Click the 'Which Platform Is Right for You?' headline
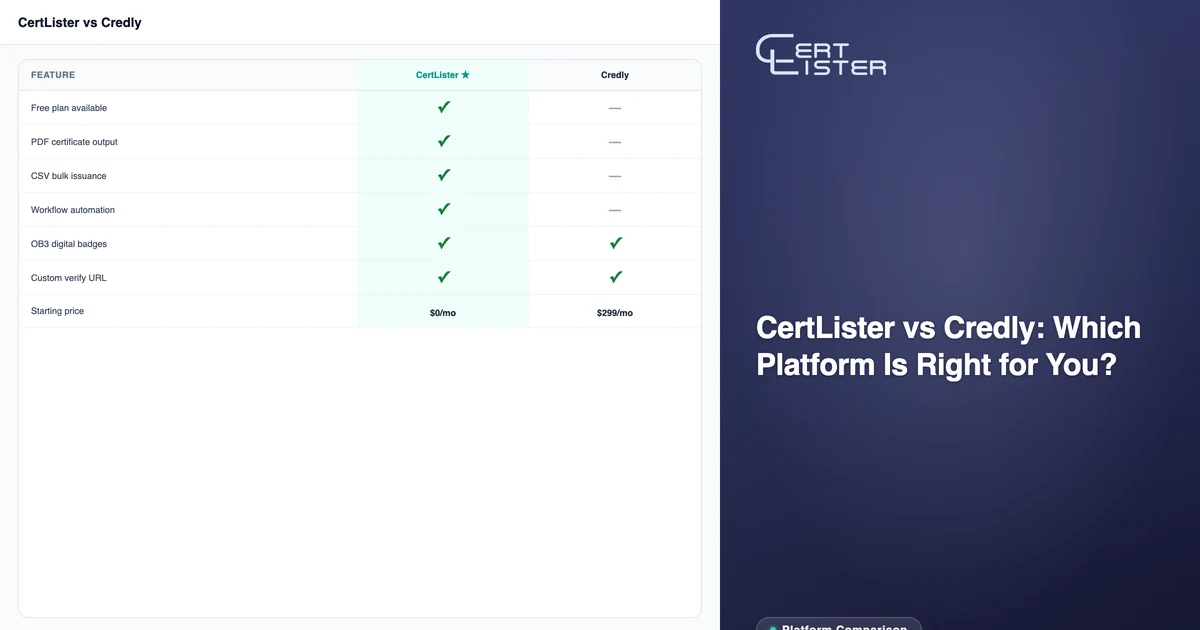Screen dimensions: 1200x630 pyautogui.click(x=948, y=346)
